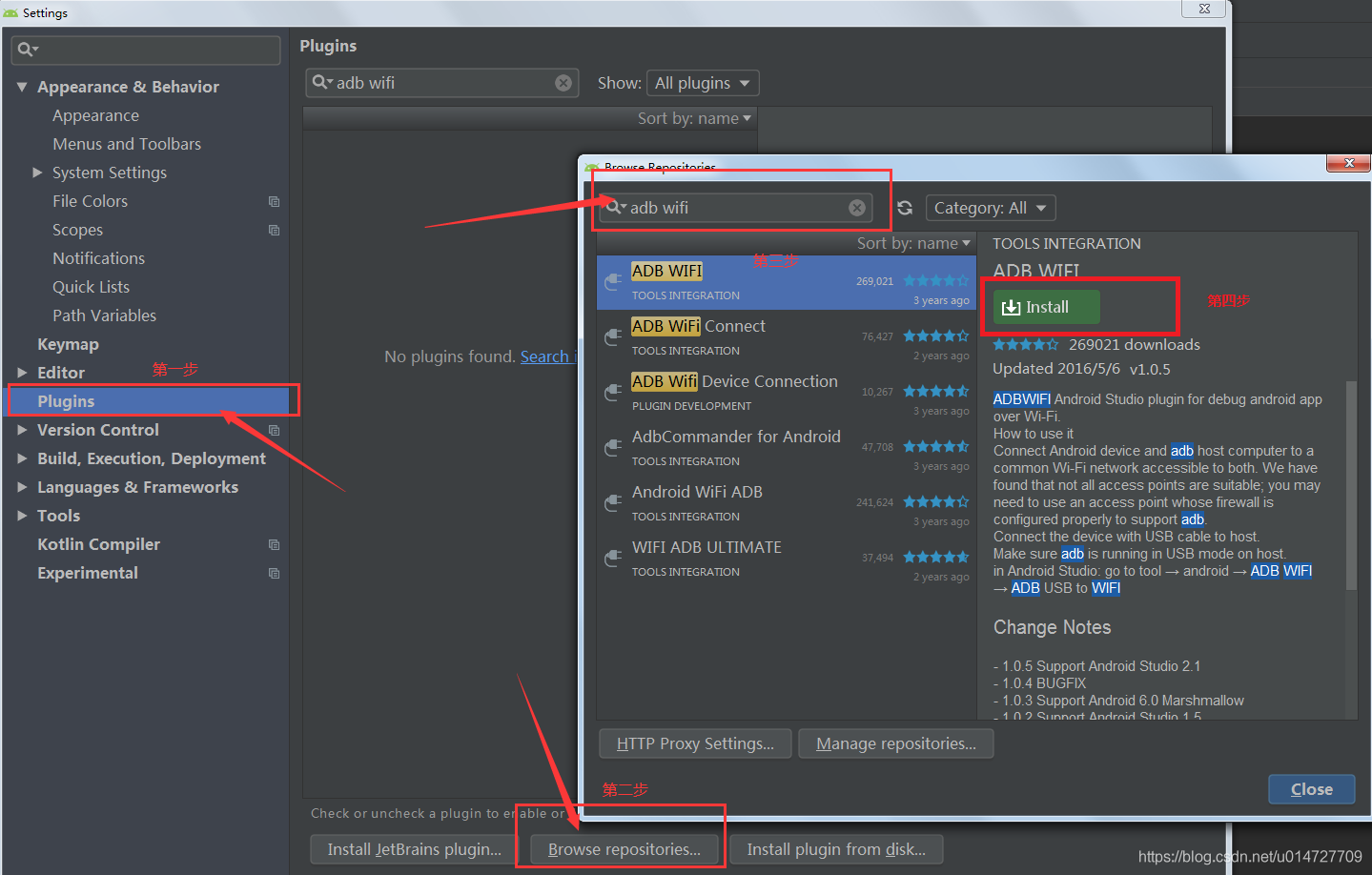Open Notifications settings page

98,258
